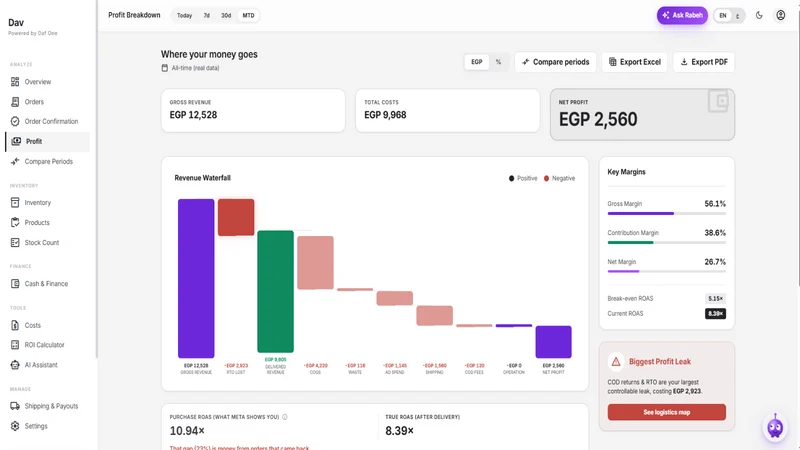Image resolution: width=800 pixels, height=450 pixels.
Task: Export the report to Excel
Action: point(635,62)
